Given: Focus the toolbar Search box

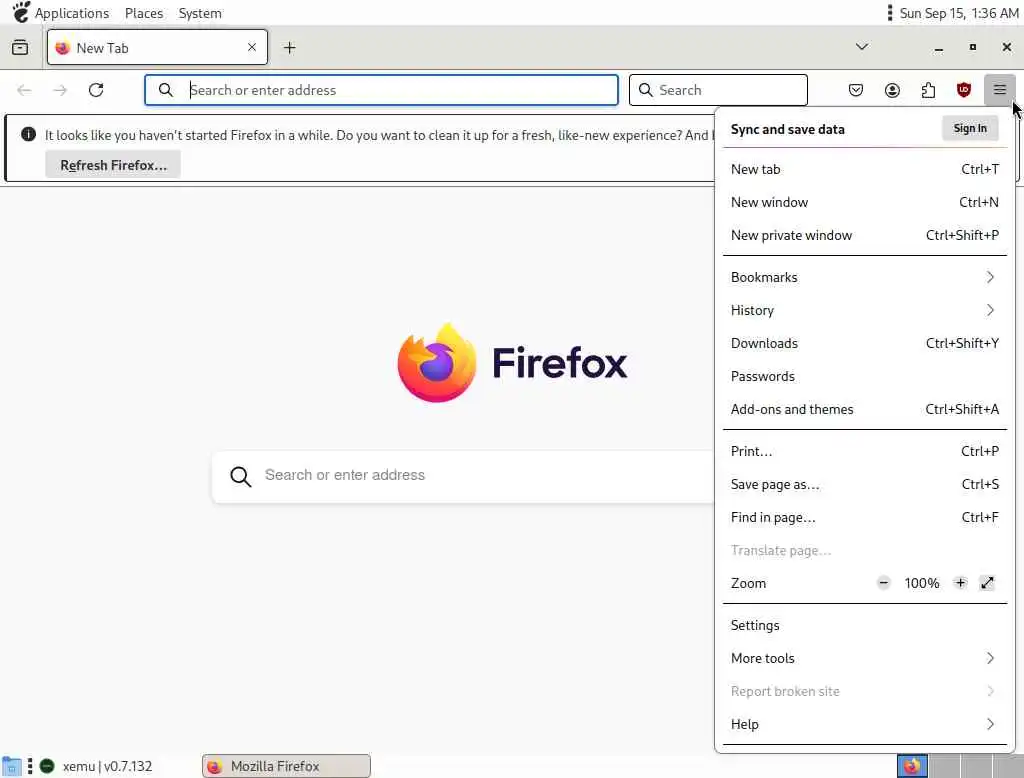Looking at the screenshot, I should (718, 90).
